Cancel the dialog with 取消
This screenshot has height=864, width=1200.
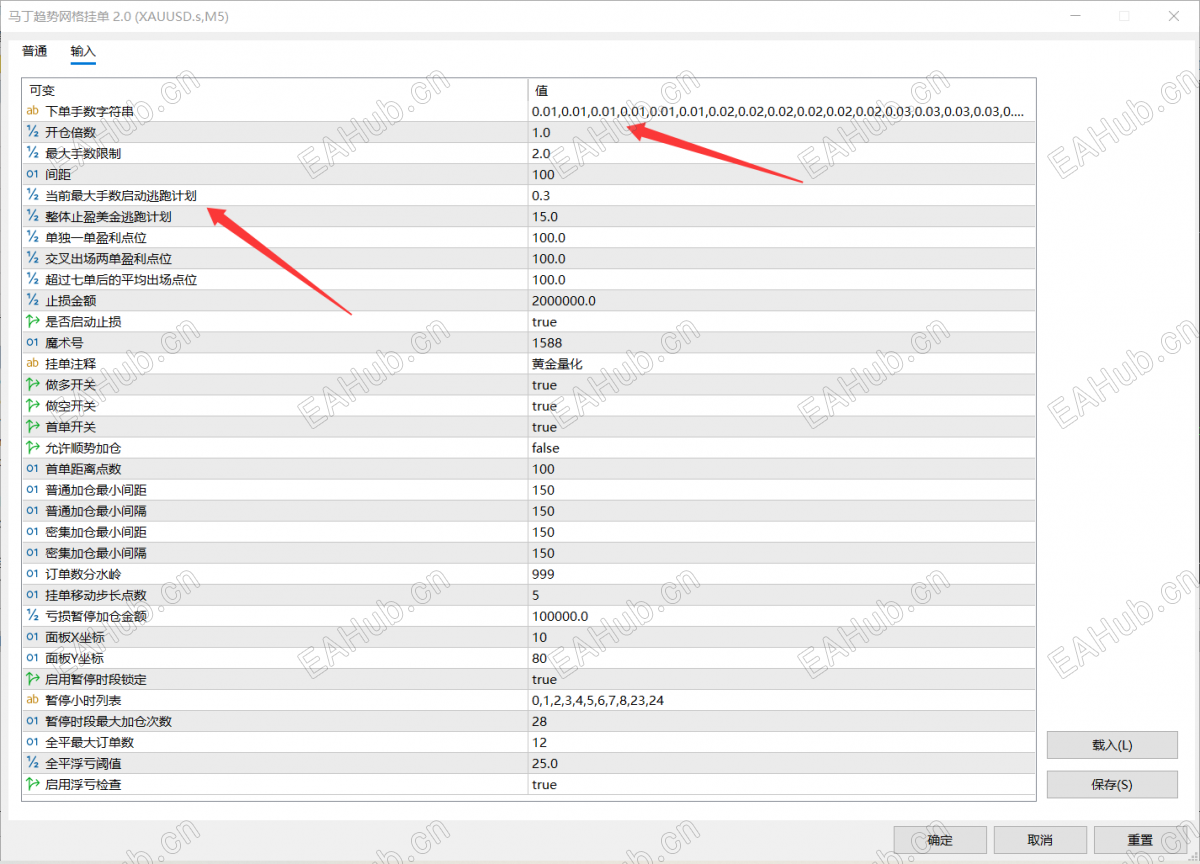click(1040, 840)
